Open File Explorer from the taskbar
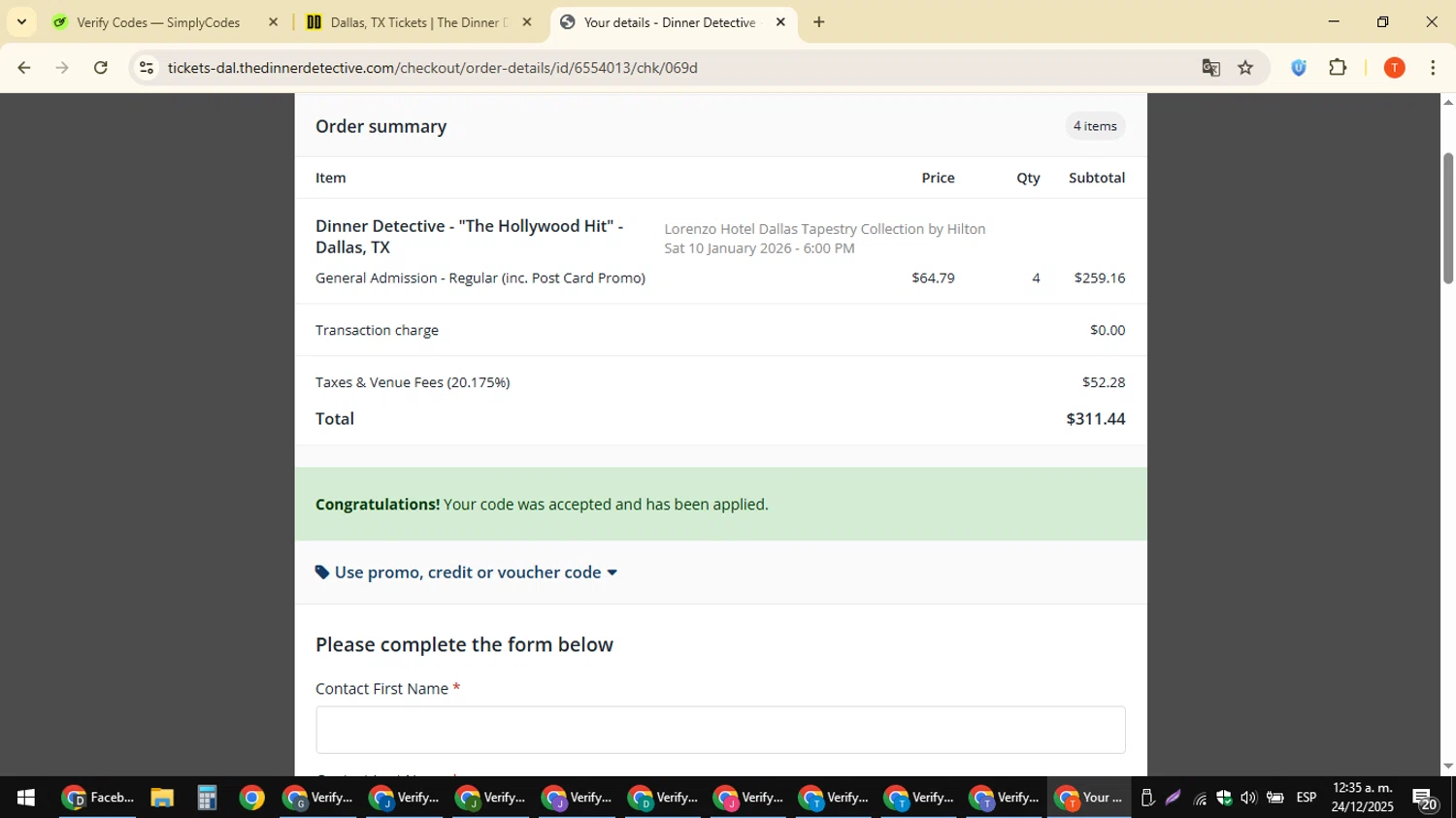 pyautogui.click(x=162, y=798)
